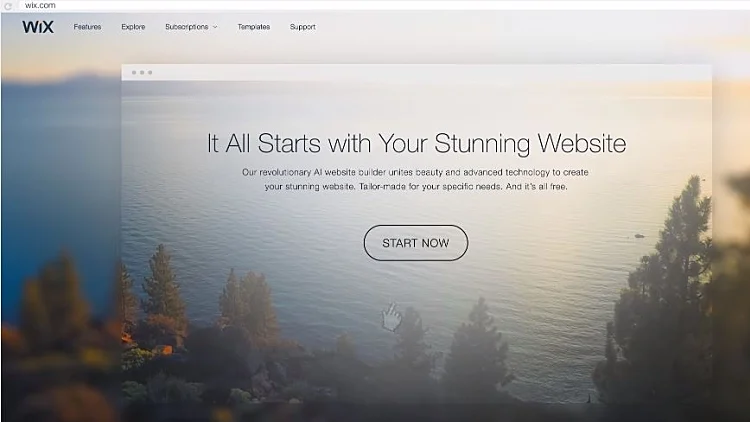Click the Wix logo
The height and width of the screenshot is (422, 750).
pyautogui.click(x=38, y=27)
